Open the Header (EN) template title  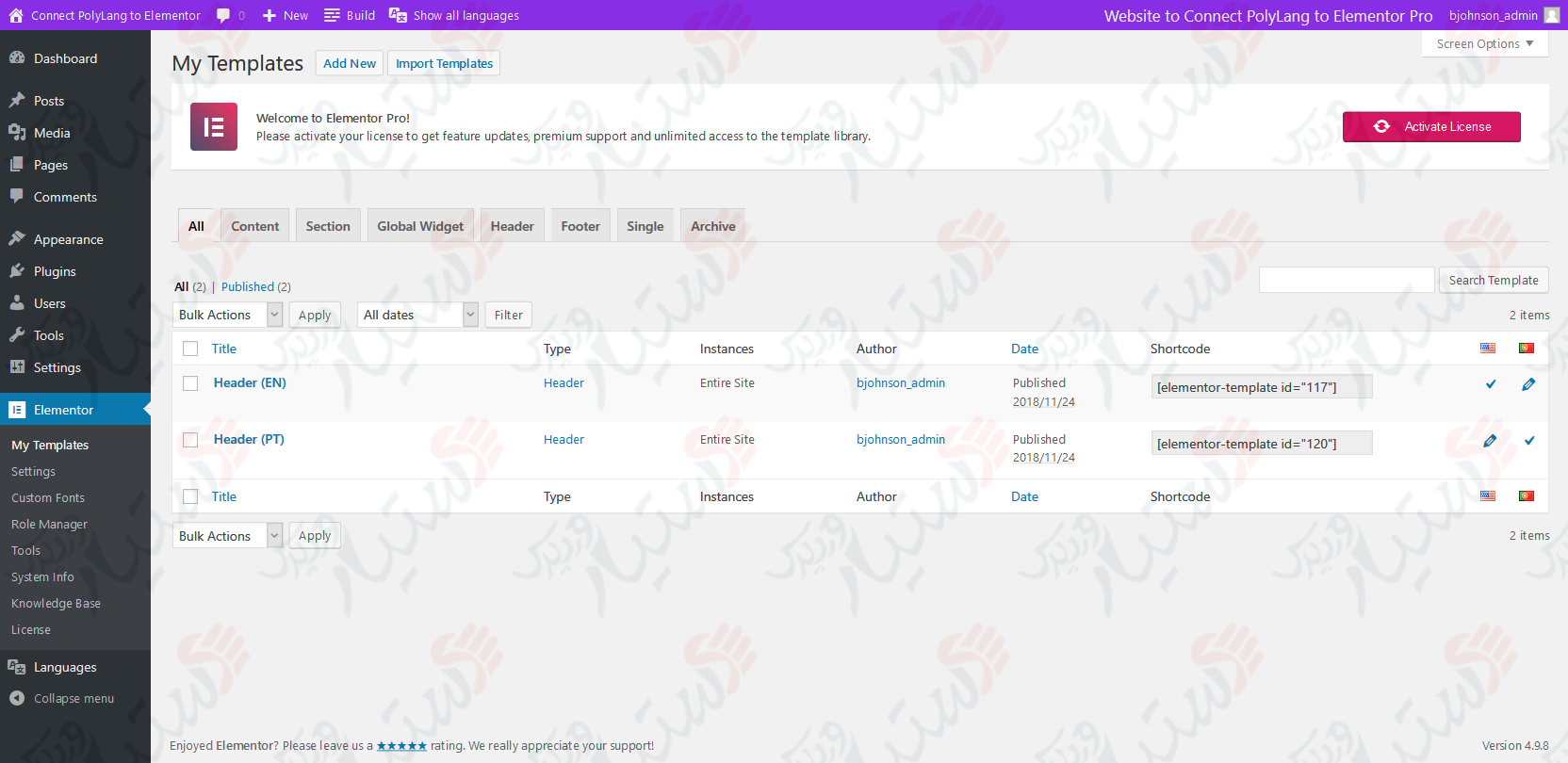[250, 382]
